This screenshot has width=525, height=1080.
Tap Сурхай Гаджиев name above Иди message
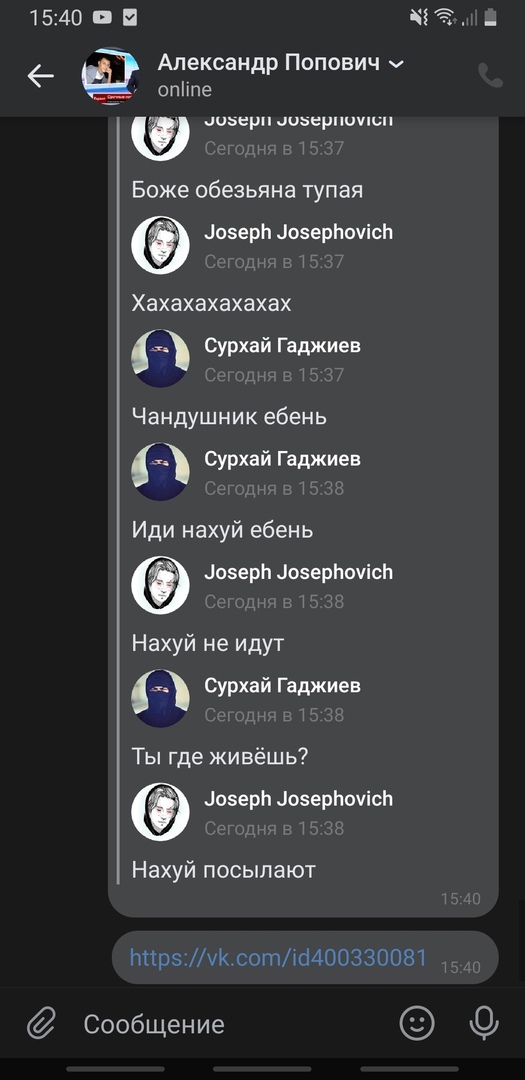point(282,459)
